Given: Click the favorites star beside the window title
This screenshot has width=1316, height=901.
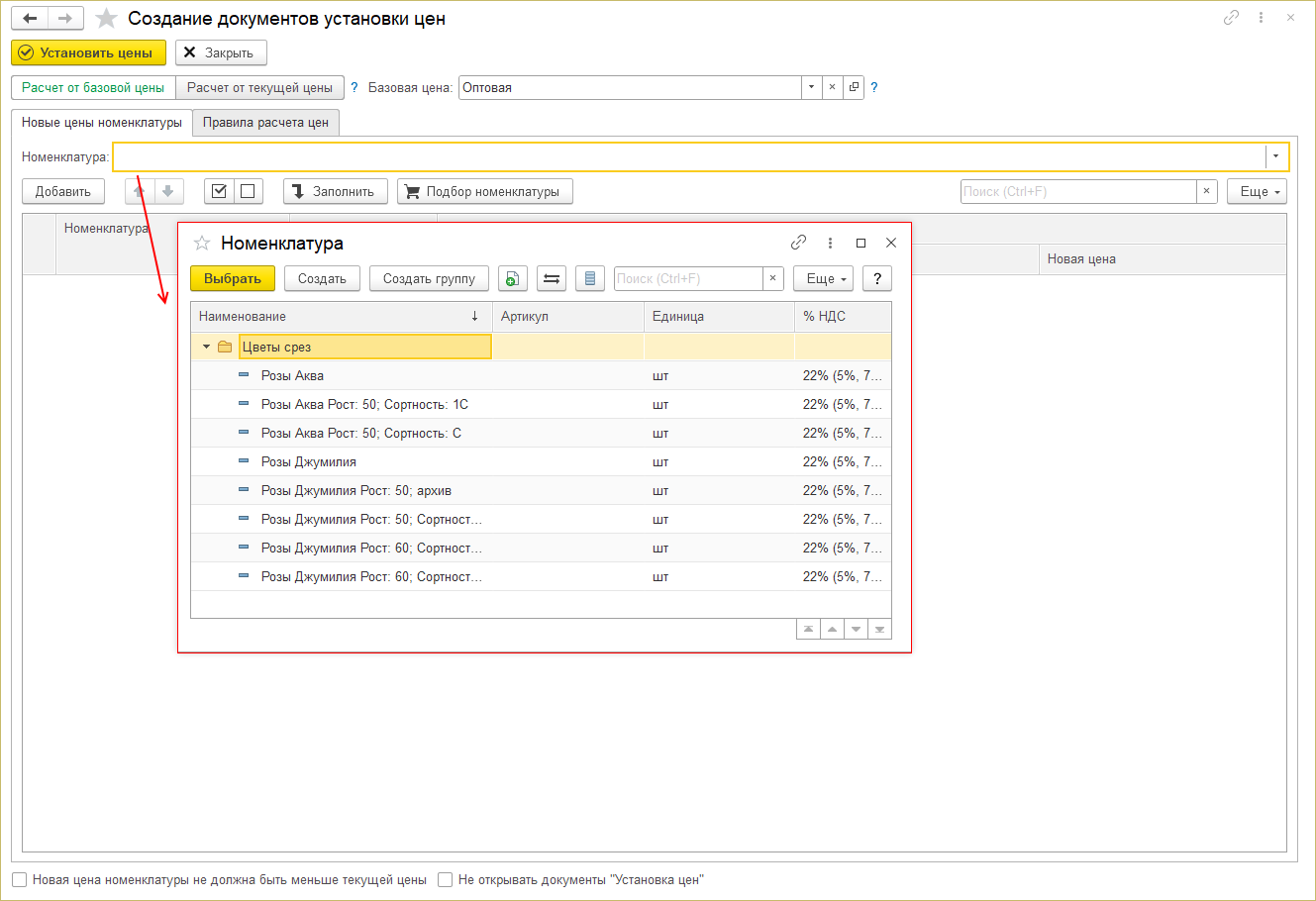Looking at the screenshot, I should (106, 19).
